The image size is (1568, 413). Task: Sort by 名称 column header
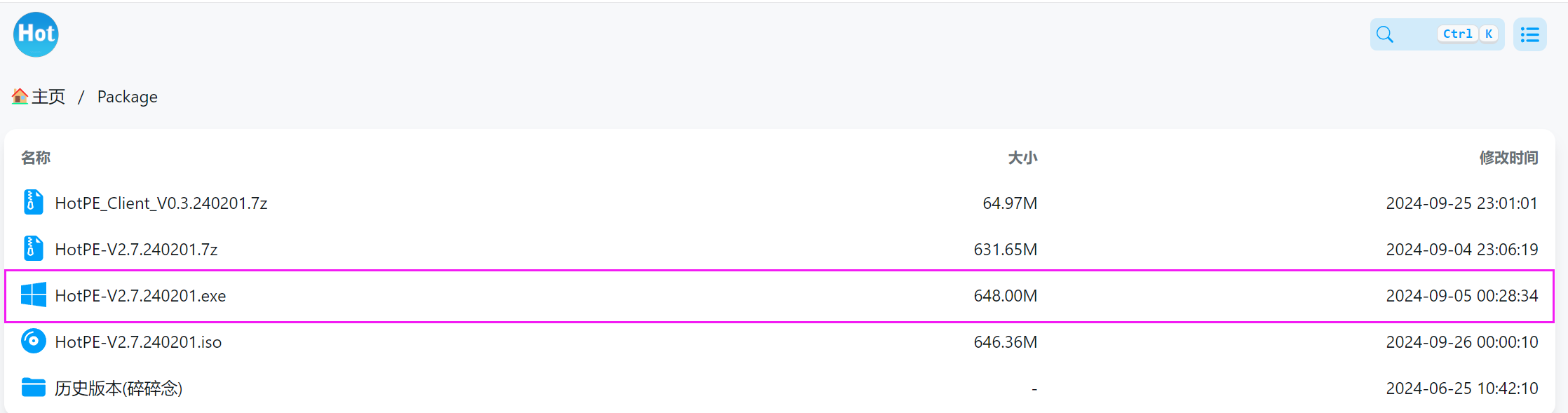36,158
